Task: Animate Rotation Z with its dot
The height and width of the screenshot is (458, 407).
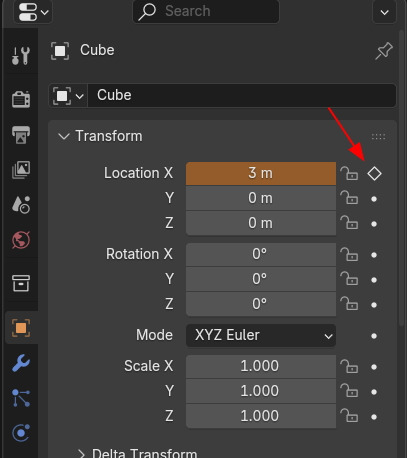Action: tap(374, 305)
